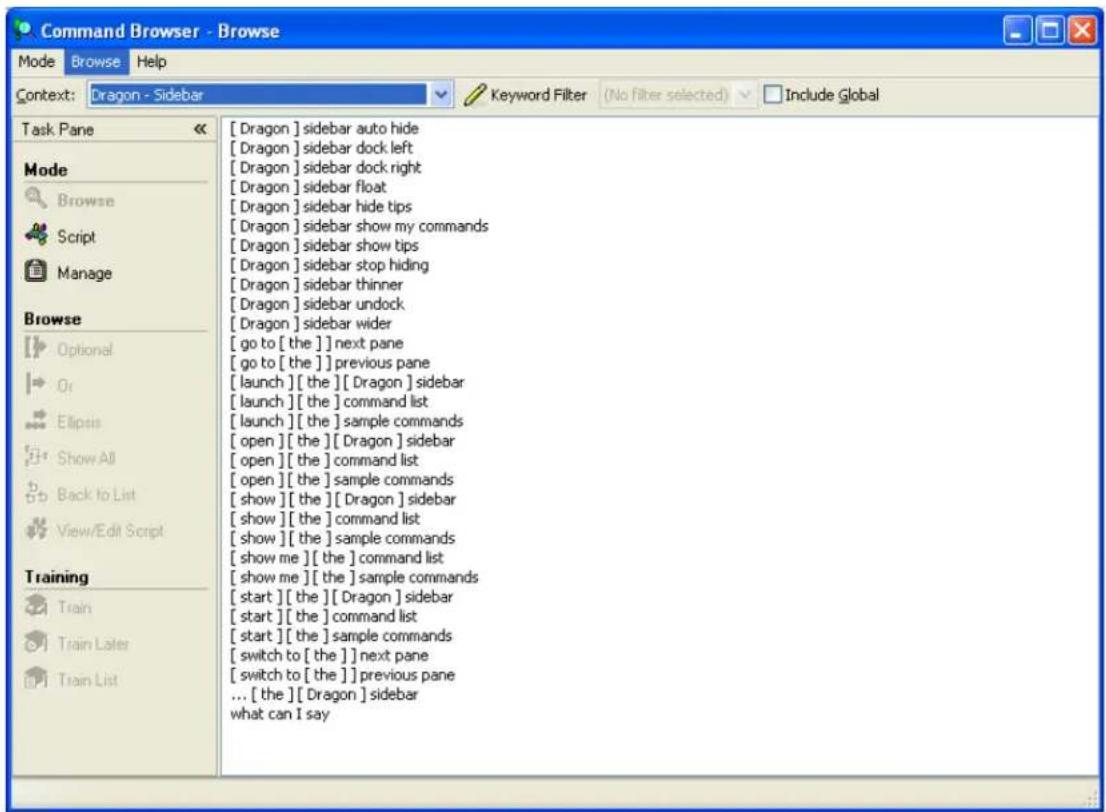Select the '... the Dragon sidebar' command

click(324, 695)
